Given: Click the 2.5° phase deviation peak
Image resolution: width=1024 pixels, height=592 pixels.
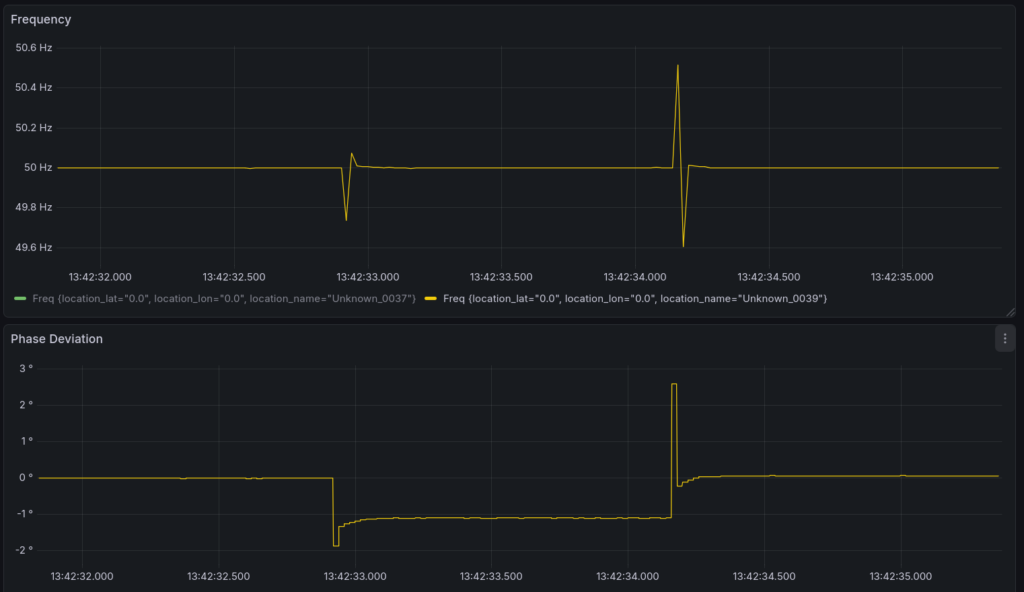Looking at the screenshot, I should (x=674, y=384).
